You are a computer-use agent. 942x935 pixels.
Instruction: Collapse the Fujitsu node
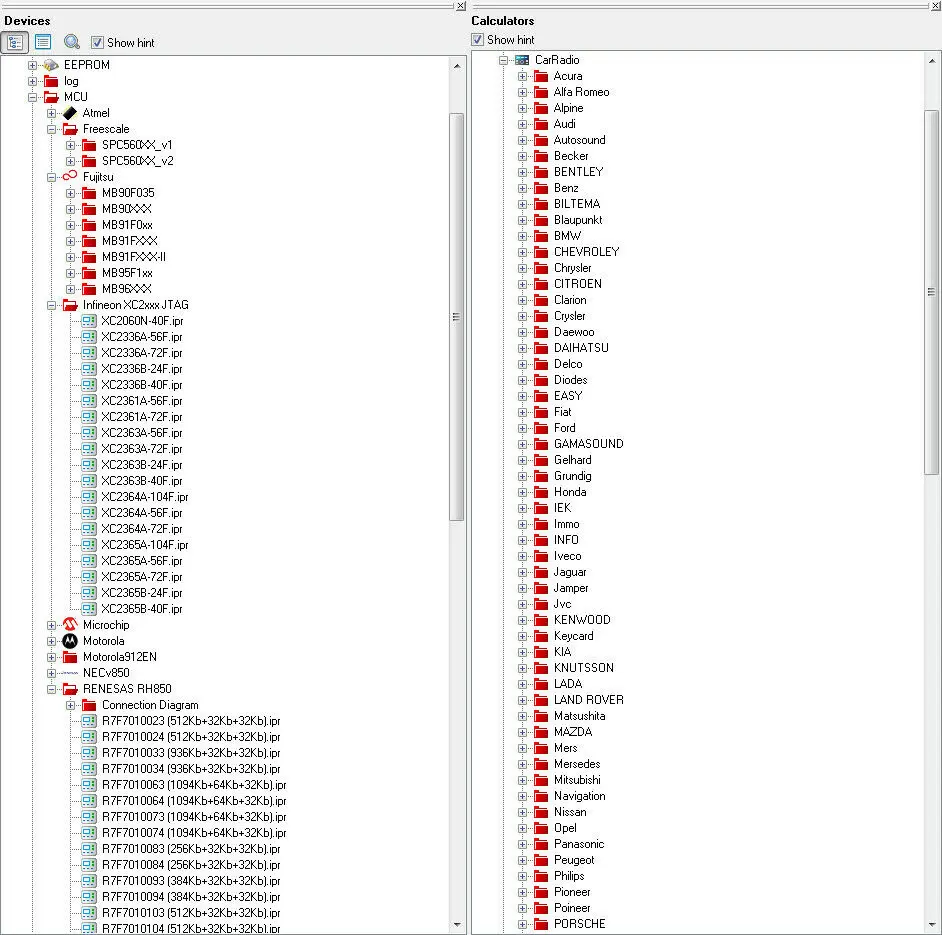tap(51, 177)
